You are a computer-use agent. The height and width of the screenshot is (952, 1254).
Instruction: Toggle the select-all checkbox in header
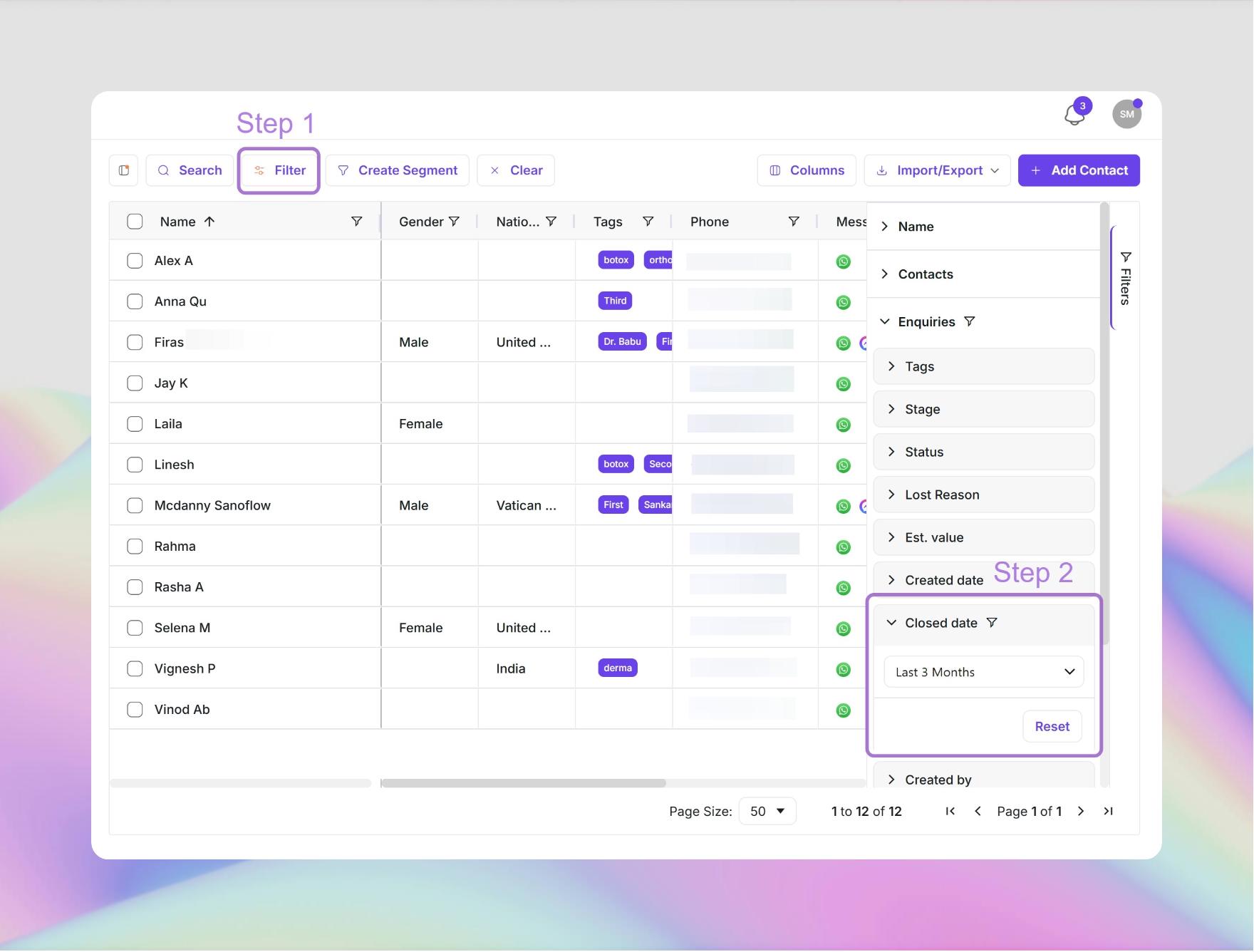(135, 222)
